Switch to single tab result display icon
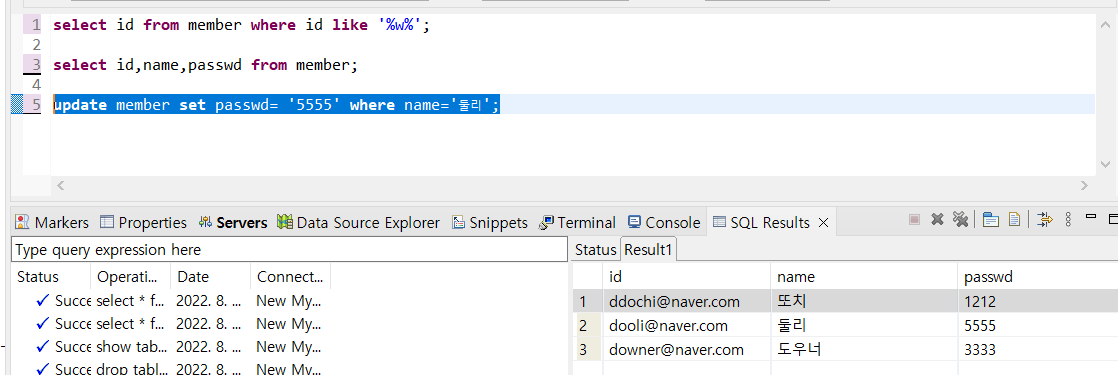Image resolution: width=1118 pixels, height=375 pixels. 990,220
